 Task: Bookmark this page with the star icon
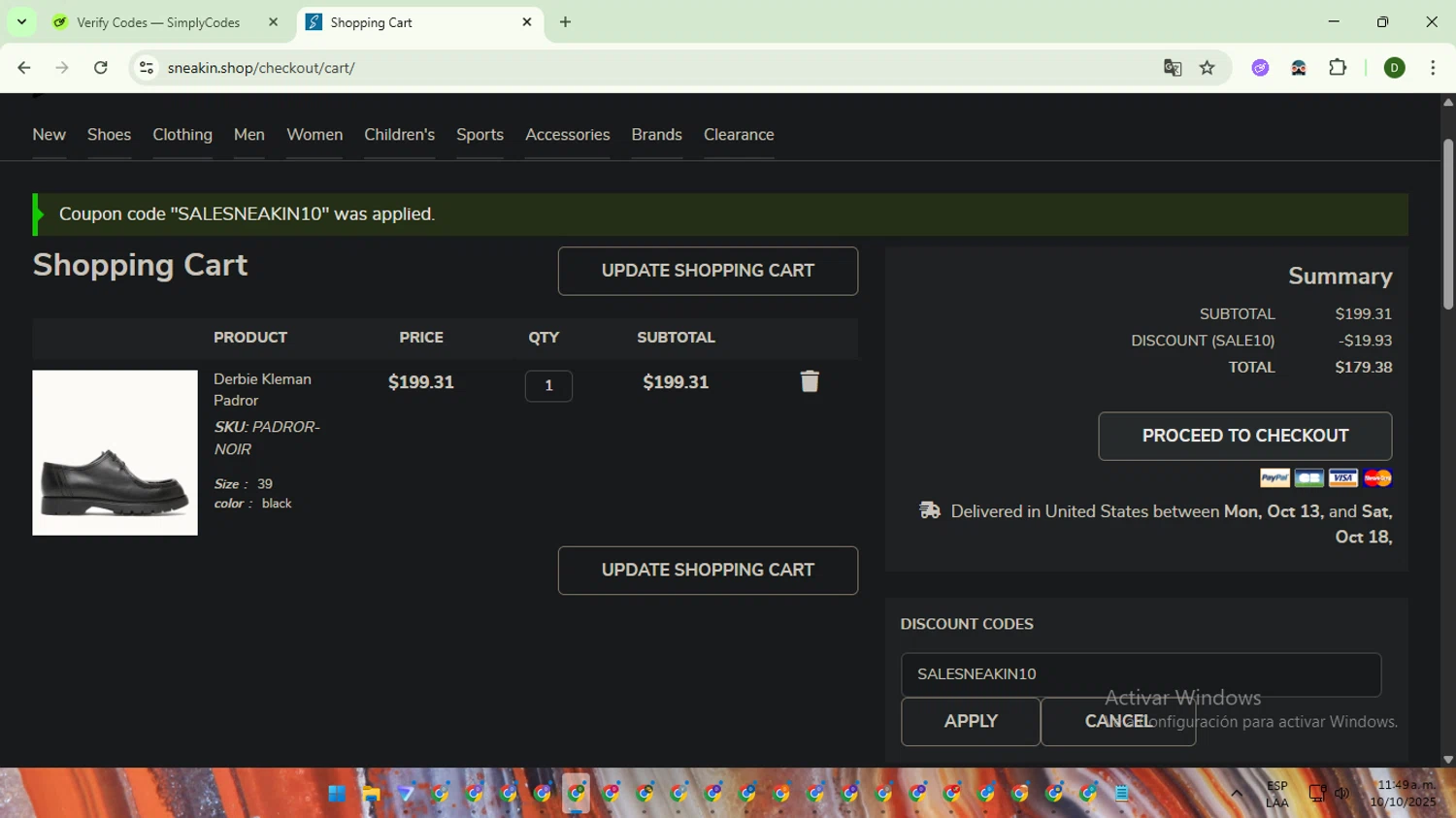click(x=1208, y=68)
